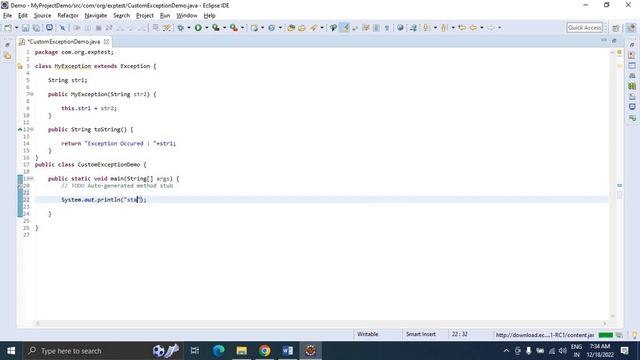The image size is (640, 360).
Task: Open the Debug configurations dropdown arrow
Action: [189, 28]
